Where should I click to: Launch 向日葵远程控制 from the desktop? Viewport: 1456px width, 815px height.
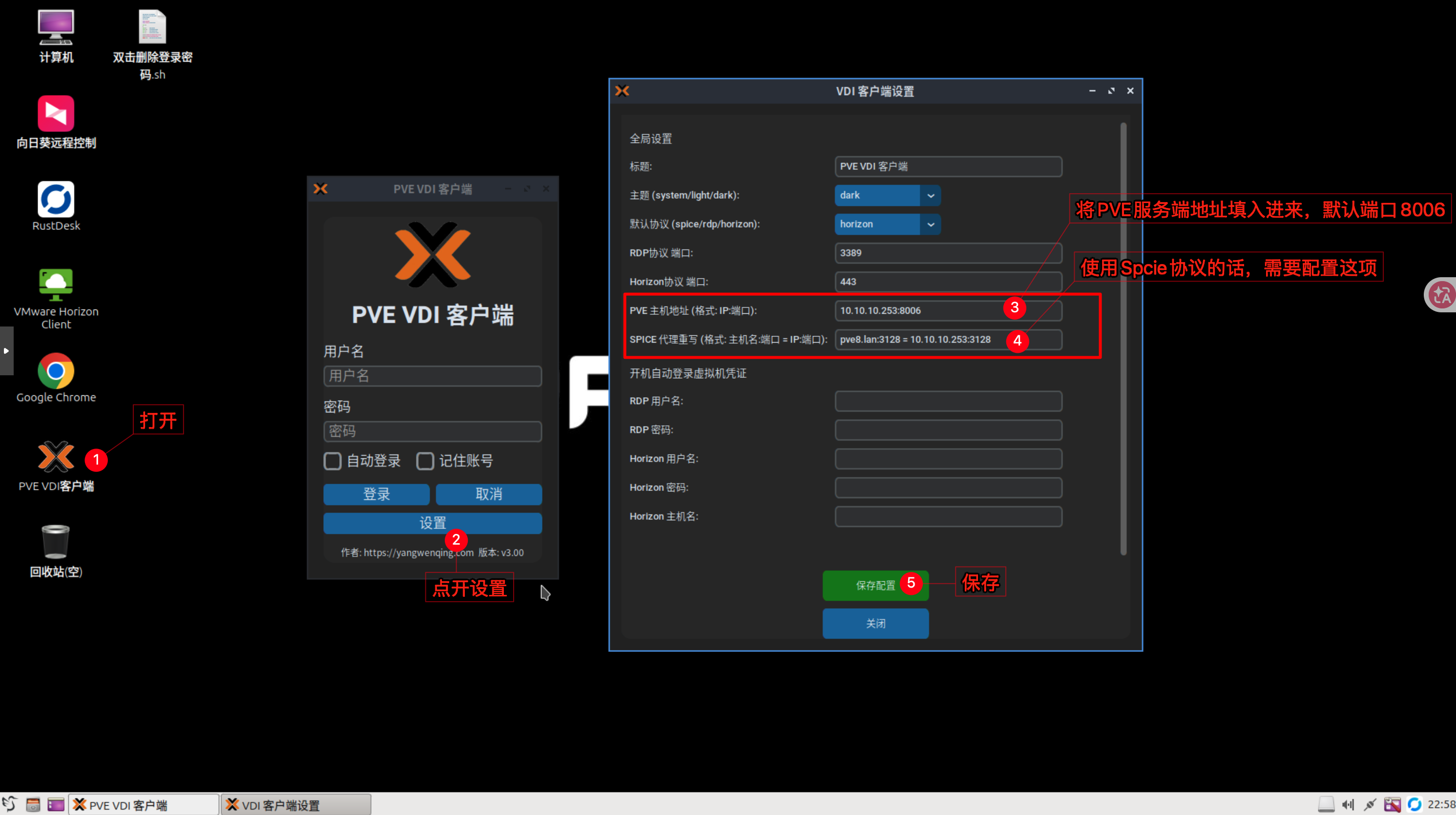56,122
